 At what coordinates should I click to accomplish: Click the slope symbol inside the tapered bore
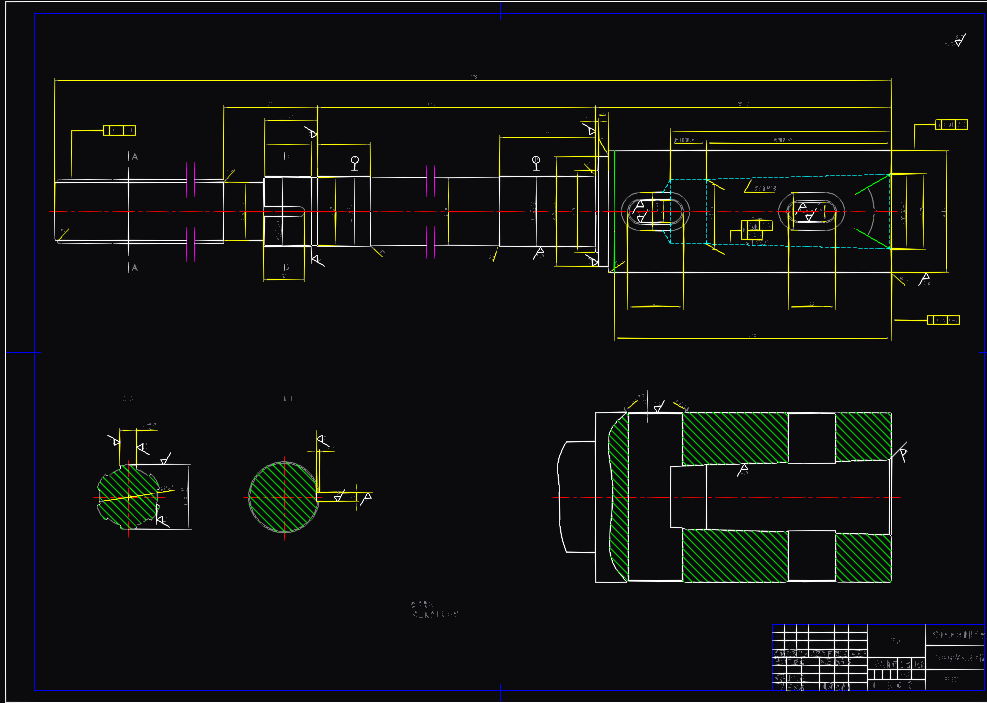point(760,187)
